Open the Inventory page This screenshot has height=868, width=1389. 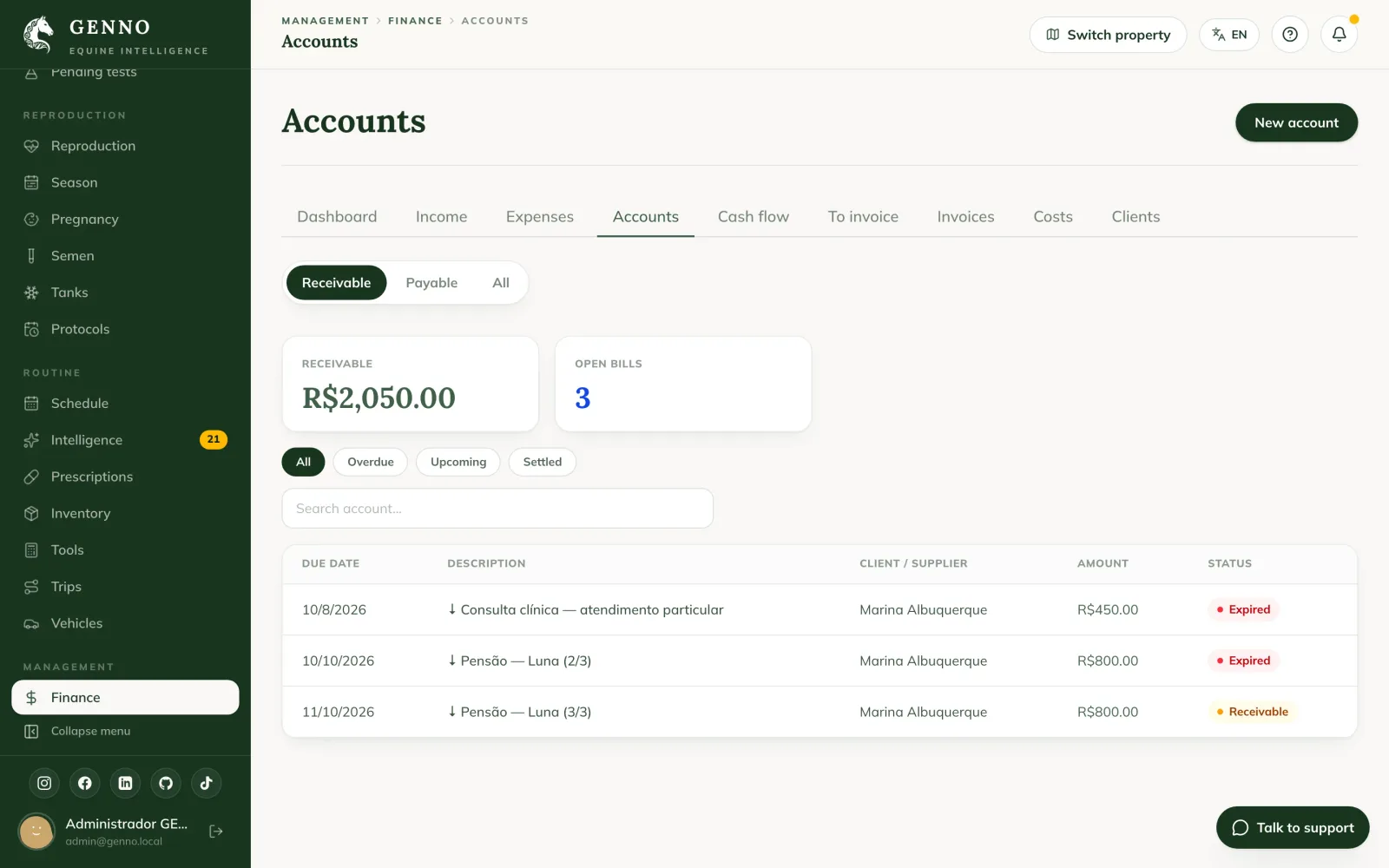(125, 513)
